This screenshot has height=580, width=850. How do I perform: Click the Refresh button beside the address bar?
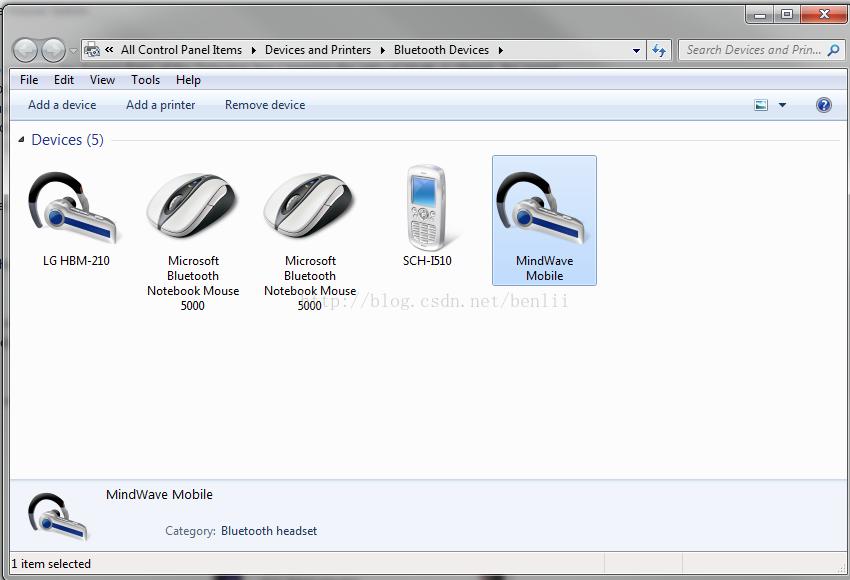[659, 50]
